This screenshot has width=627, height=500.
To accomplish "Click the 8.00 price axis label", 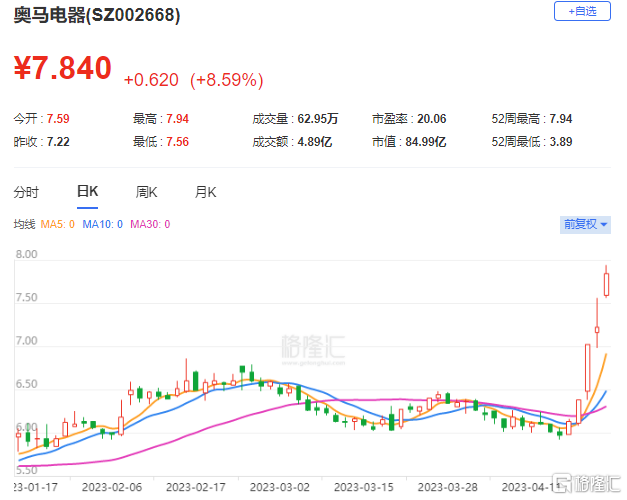I will 26,254.
